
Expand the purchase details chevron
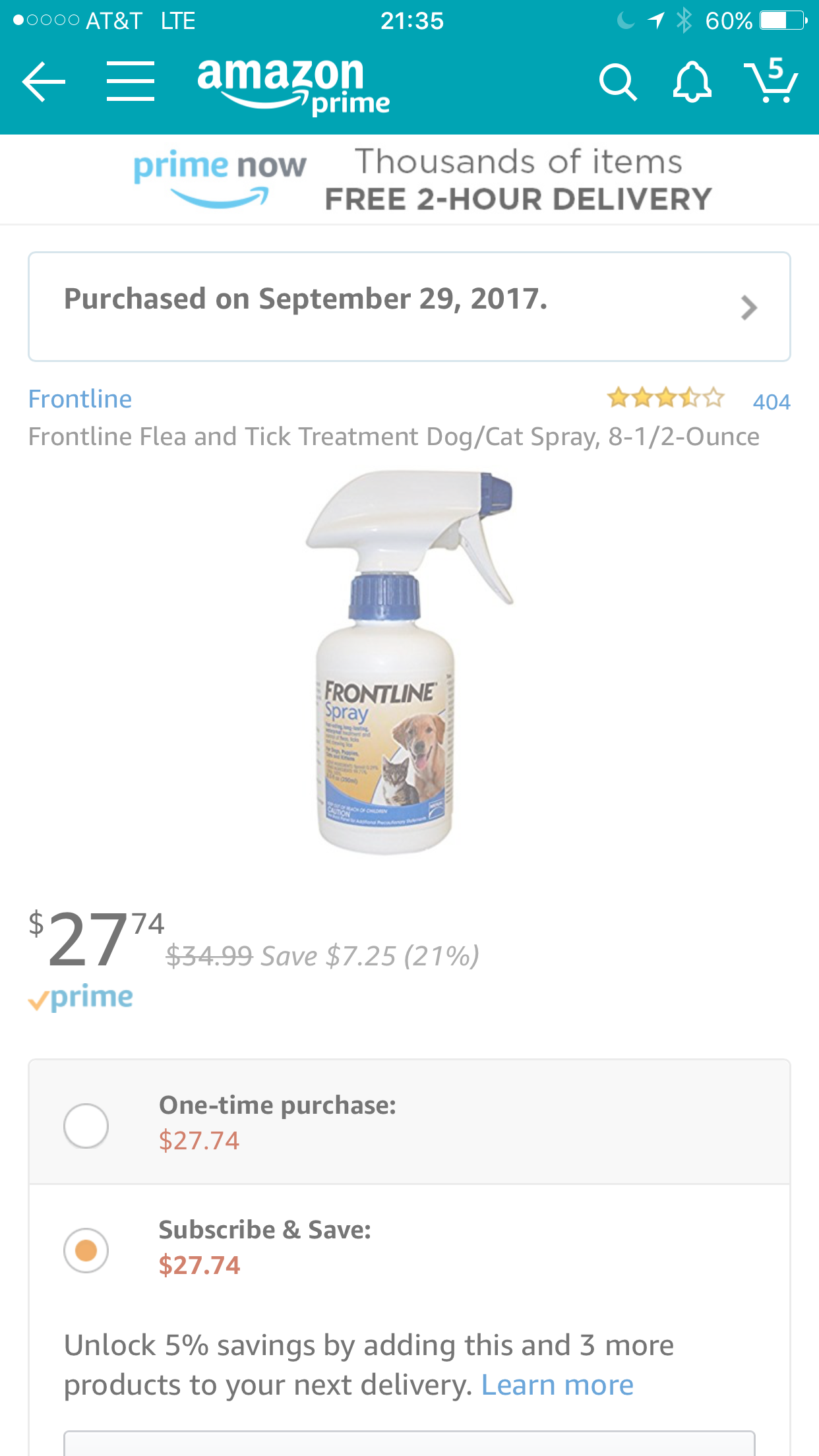[x=748, y=307]
